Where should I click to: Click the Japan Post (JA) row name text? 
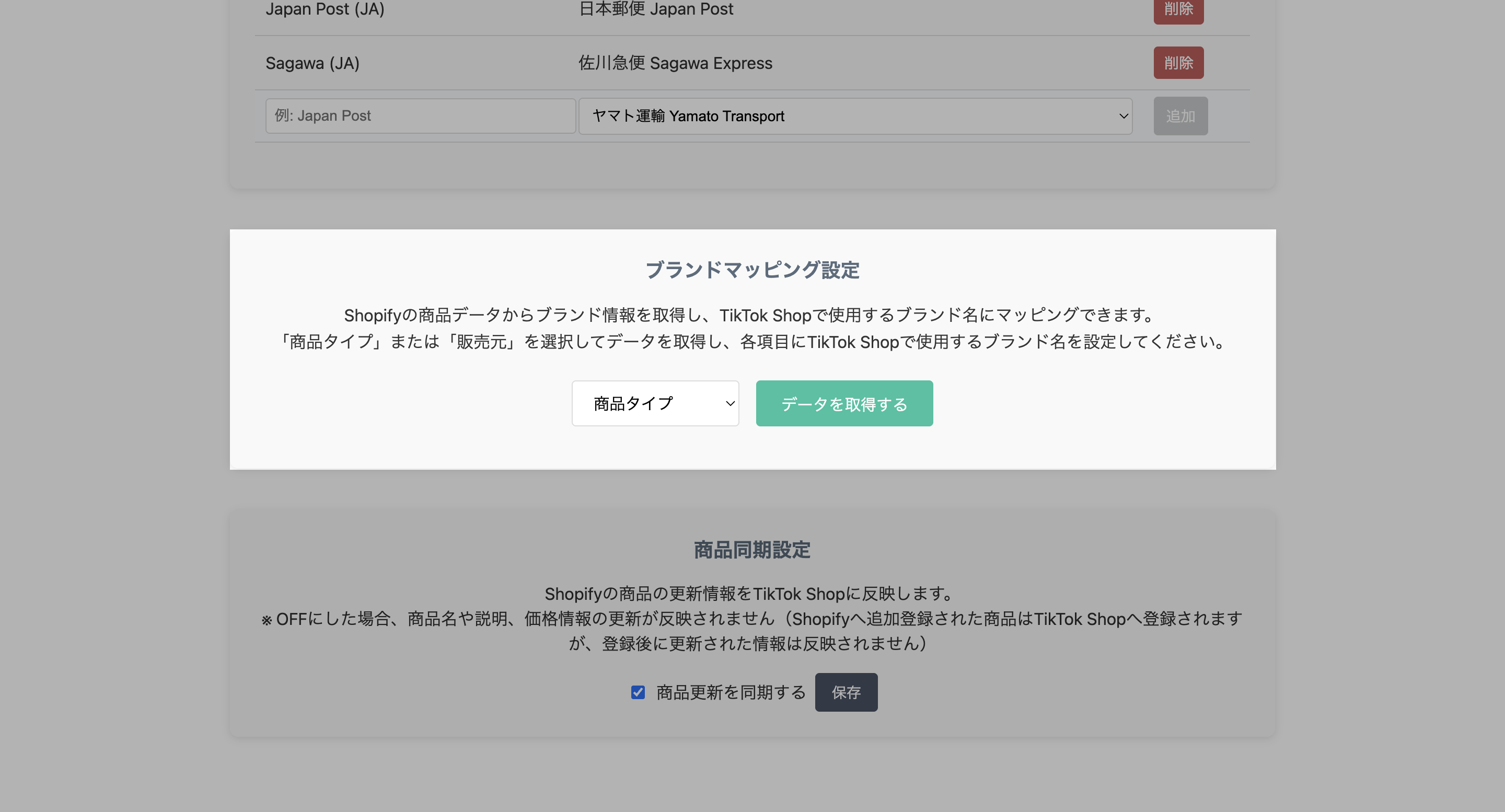tap(325, 9)
